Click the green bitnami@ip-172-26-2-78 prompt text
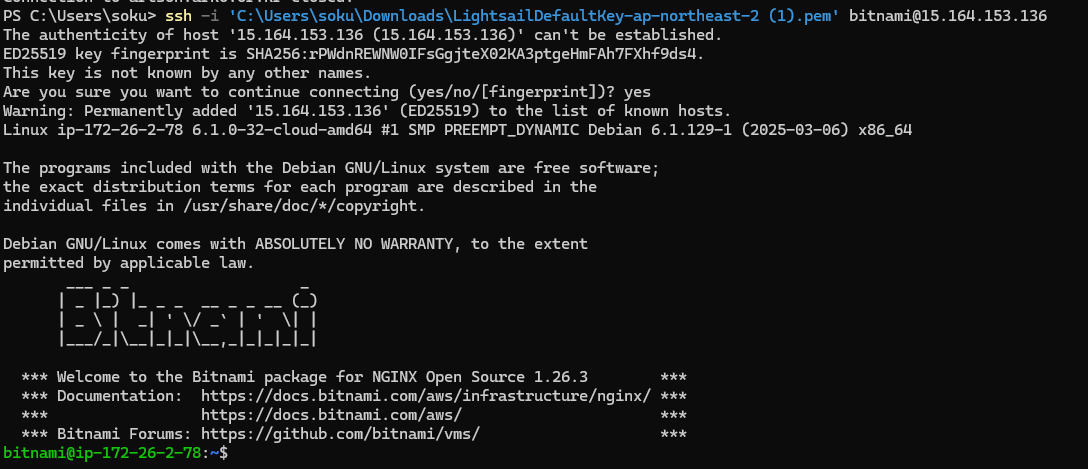Screen dimensions: 1088x469 pyautogui.click(x=104, y=453)
